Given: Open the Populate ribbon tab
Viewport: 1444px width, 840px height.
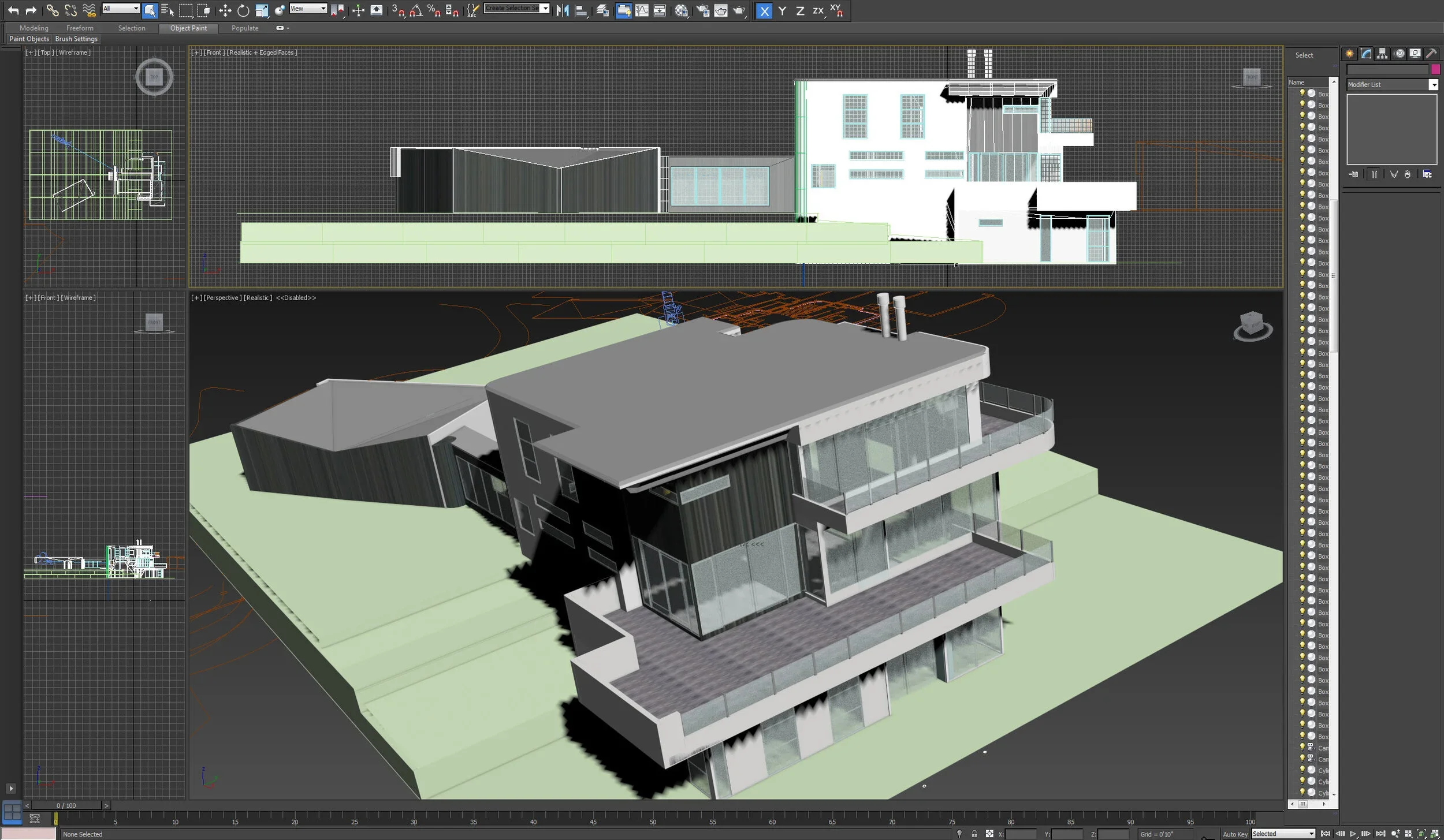Looking at the screenshot, I should coord(245,28).
